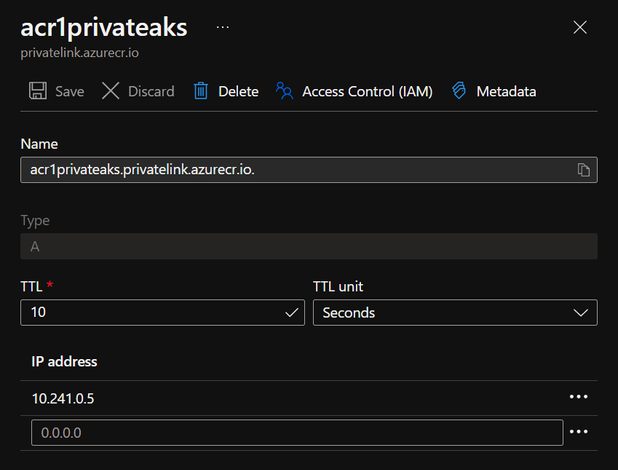618x470 pixels.
Task: Open the ellipsis menu beside the acr1privateaks title
Action: [x=223, y=27]
